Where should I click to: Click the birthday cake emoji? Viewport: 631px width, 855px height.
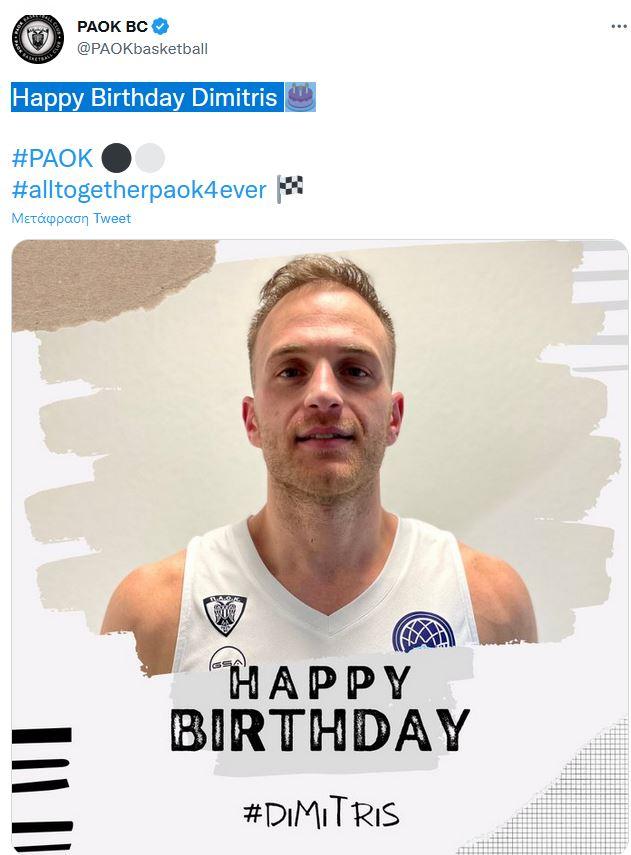click(x=300, y=97)
